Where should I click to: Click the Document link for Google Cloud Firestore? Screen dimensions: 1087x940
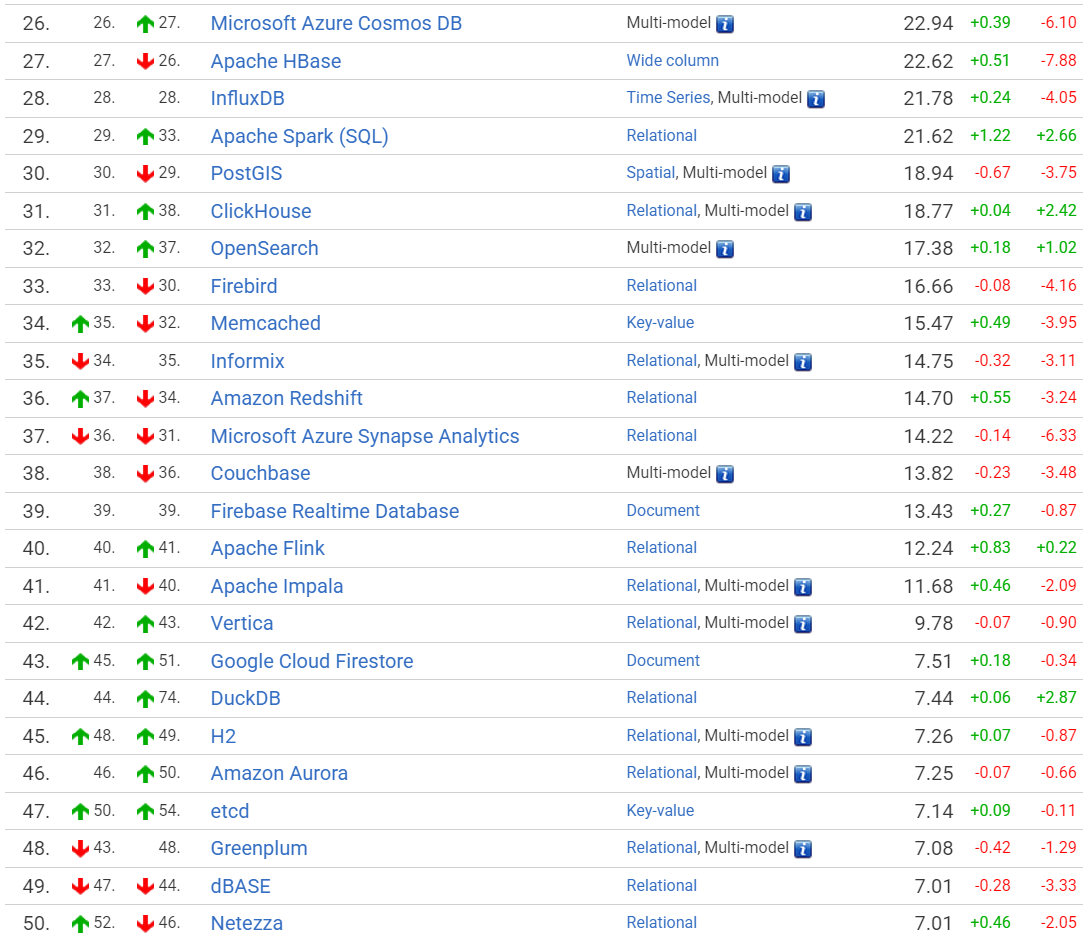tap(663, 661)
